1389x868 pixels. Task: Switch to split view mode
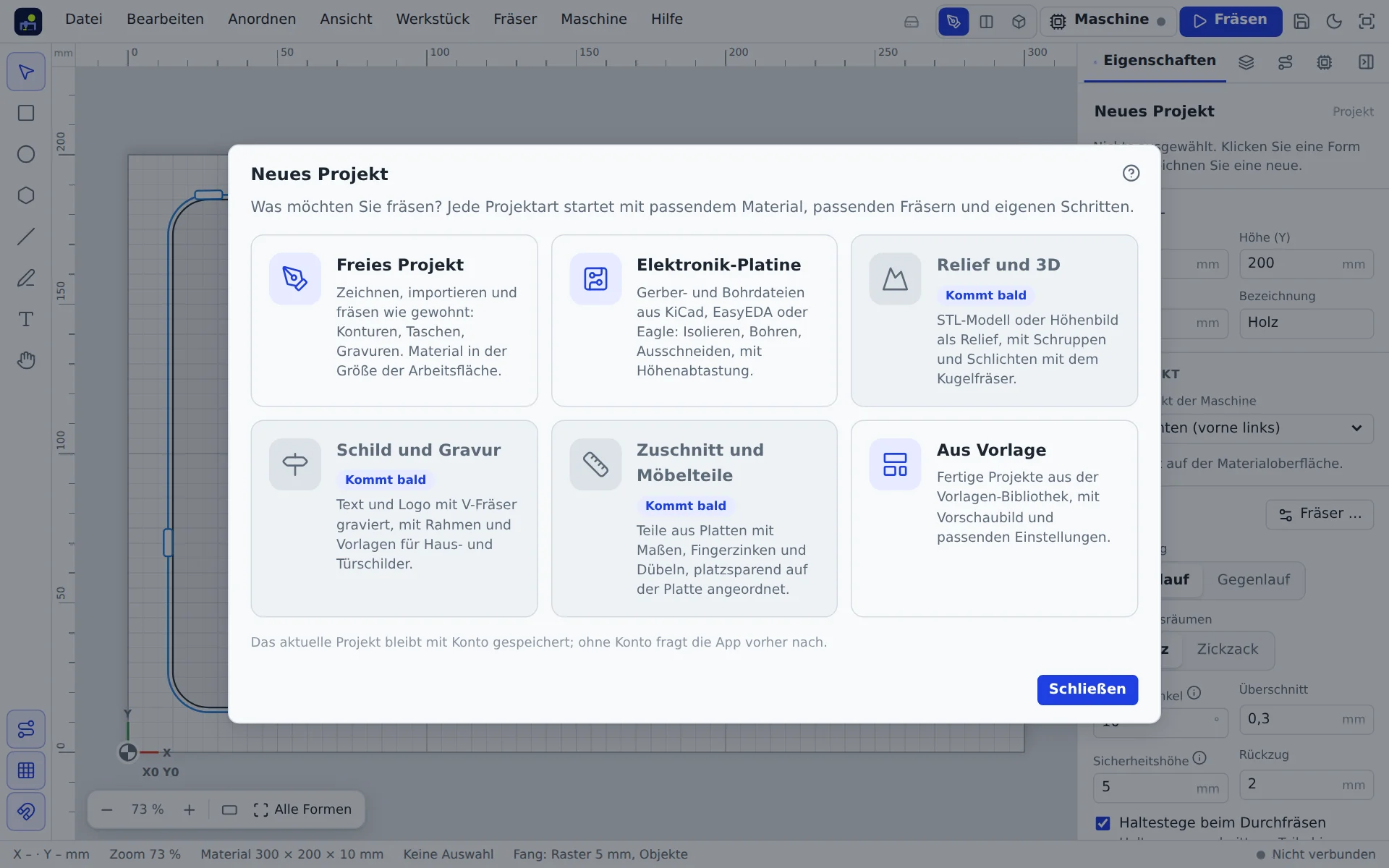point(986,22)
